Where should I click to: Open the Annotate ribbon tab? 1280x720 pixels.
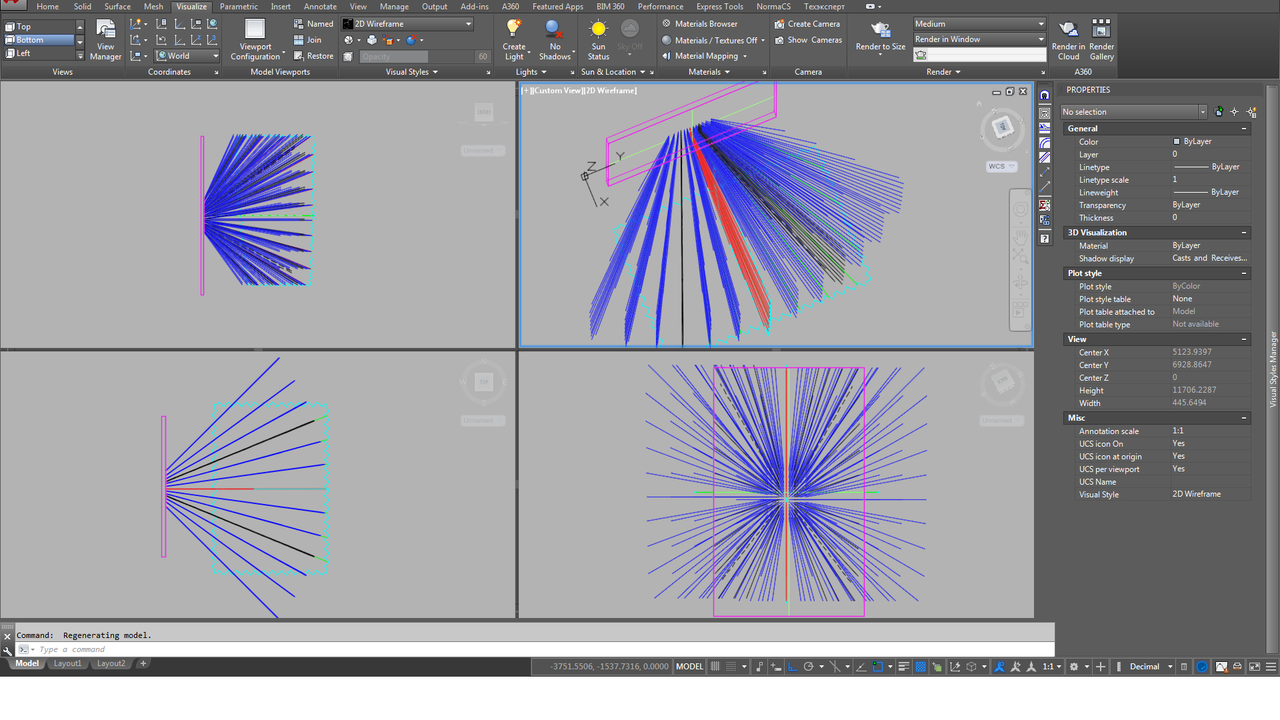[320, 6]
